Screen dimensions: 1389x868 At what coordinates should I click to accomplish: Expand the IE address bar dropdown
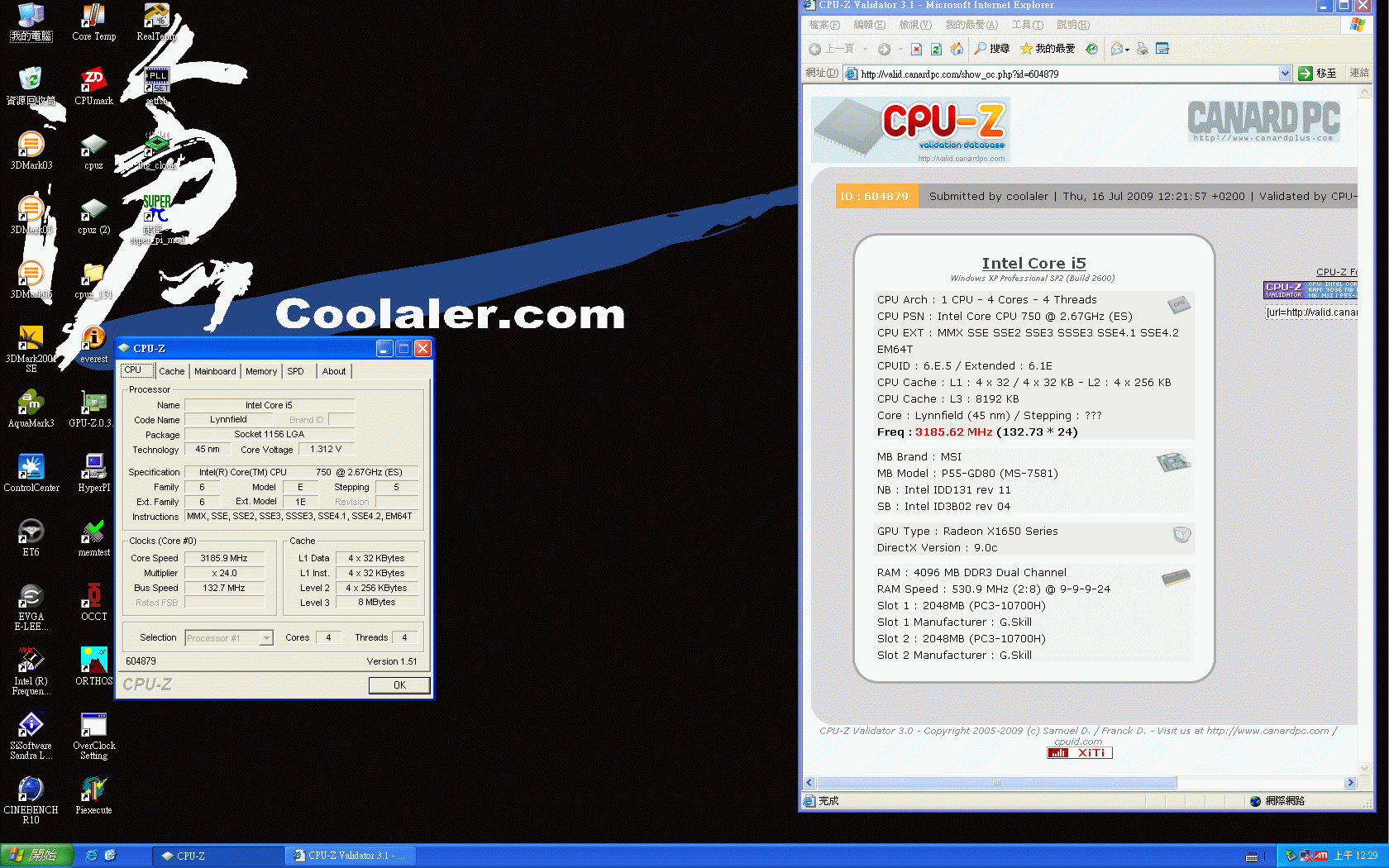(1285, 74)
